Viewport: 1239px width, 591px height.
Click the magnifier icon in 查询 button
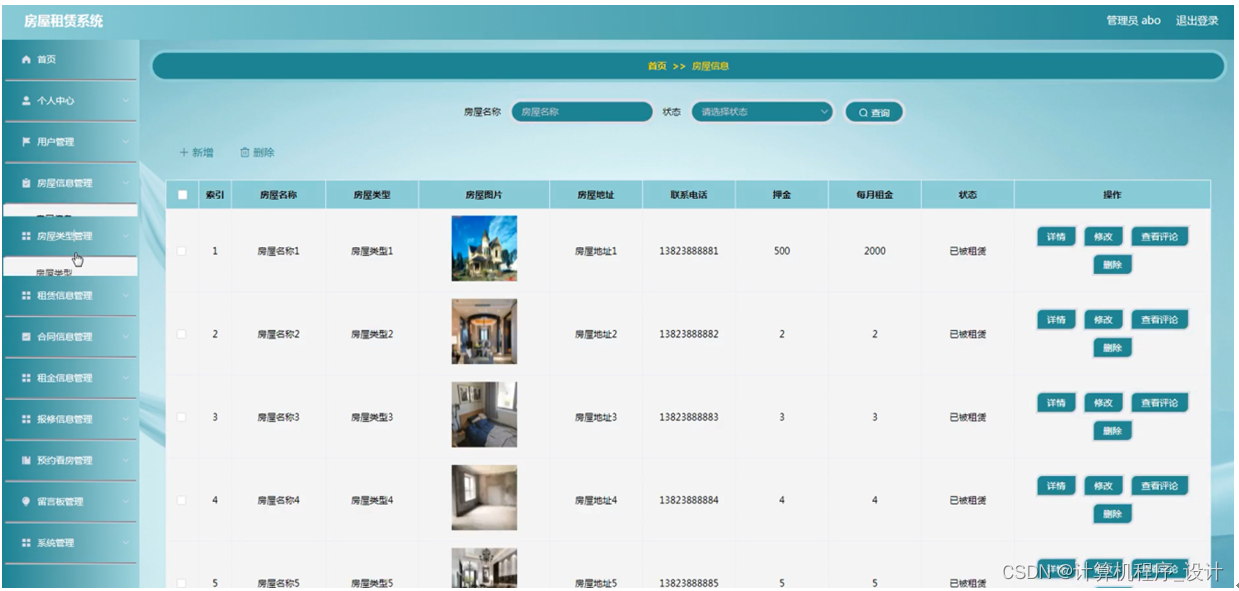tap(863, 113)
